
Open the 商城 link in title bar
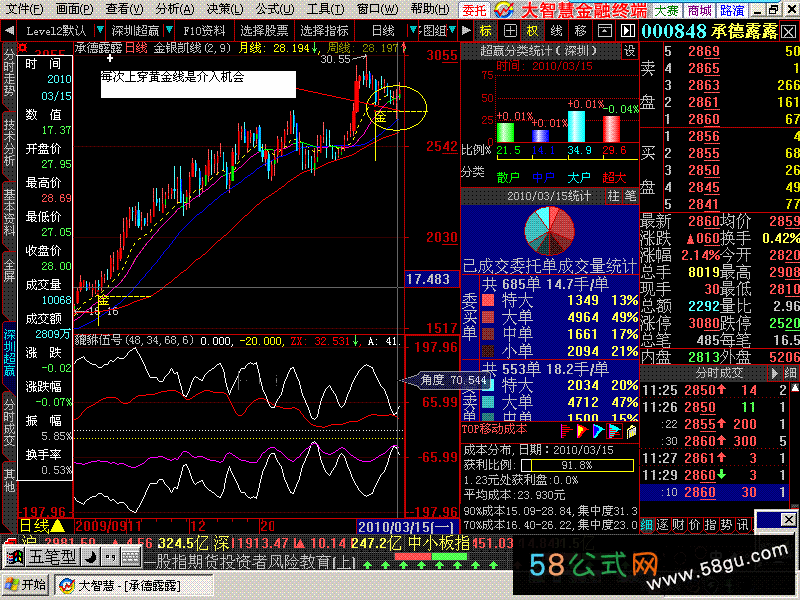pos(699,10)
